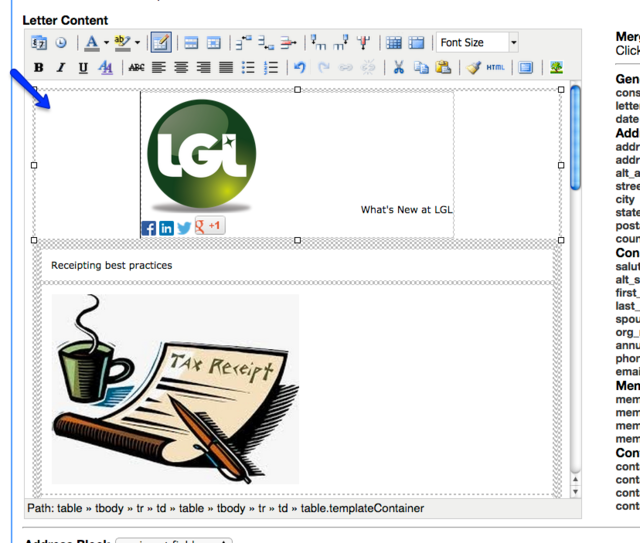Click the "Receipting best practices" heading
640x543 pixels.
click(x=111, y=265)
